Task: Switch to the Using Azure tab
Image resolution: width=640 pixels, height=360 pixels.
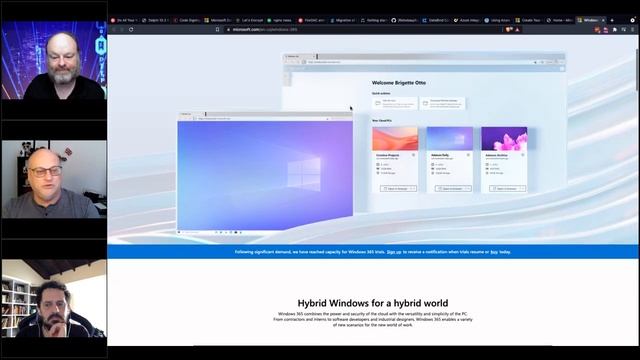Action: click(x=498, y=20)
